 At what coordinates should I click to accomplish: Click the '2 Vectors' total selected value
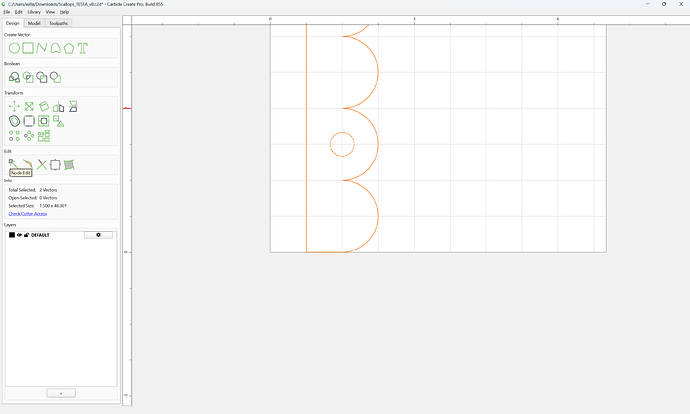tap(48, 190)
